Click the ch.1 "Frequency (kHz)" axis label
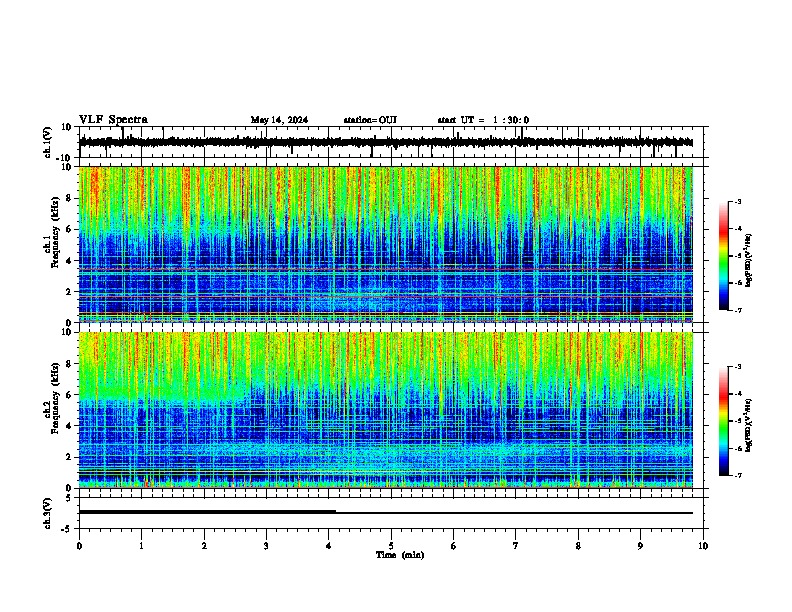 [x=58, y=232]
